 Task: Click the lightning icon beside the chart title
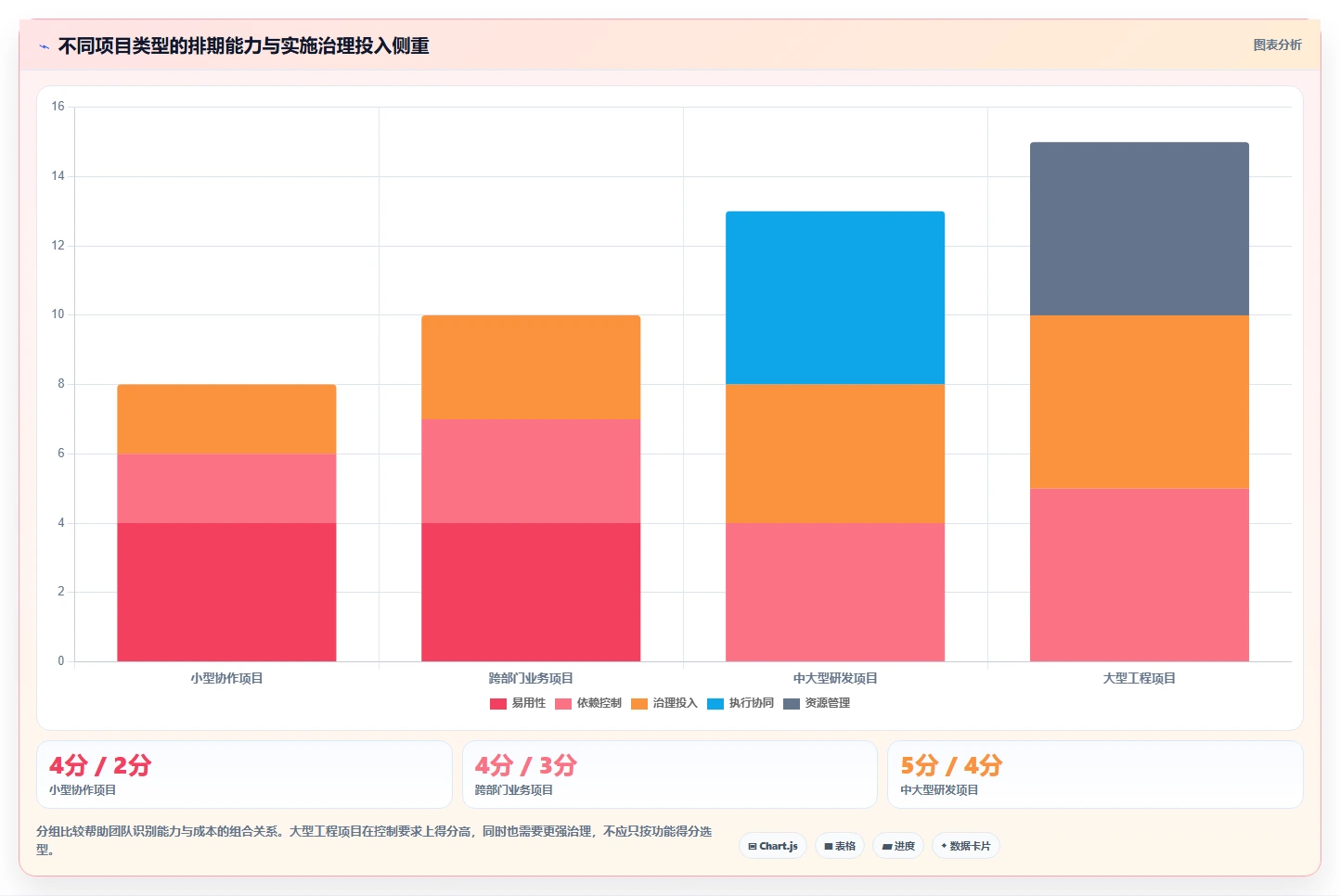tap(44, 46)
